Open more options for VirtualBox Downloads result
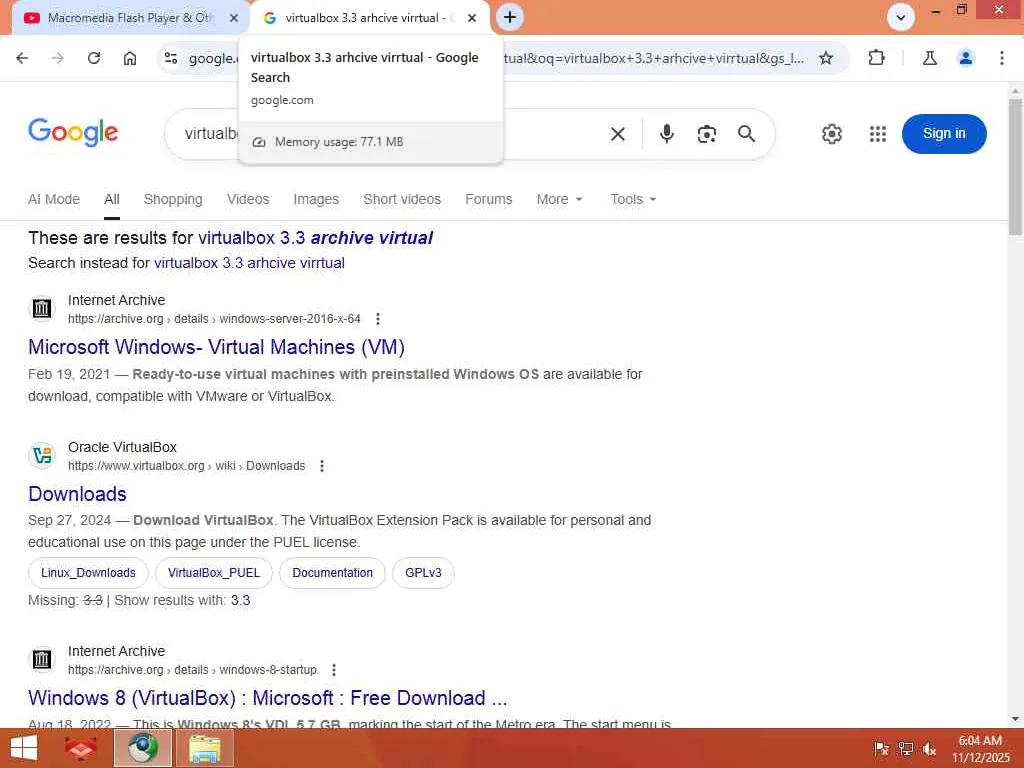The image size is (1024, 768). 322,466
